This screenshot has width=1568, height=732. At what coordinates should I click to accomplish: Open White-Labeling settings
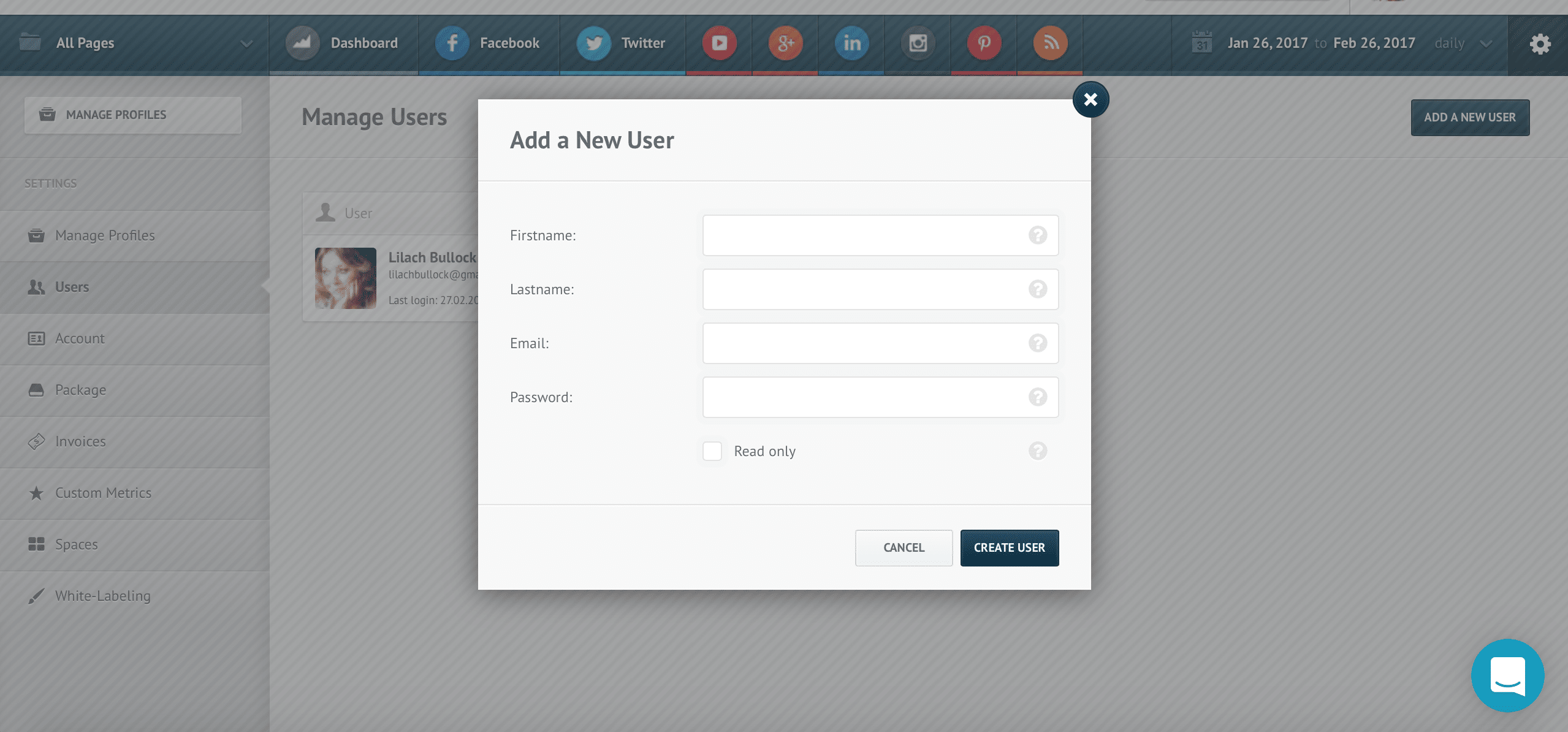134,597
